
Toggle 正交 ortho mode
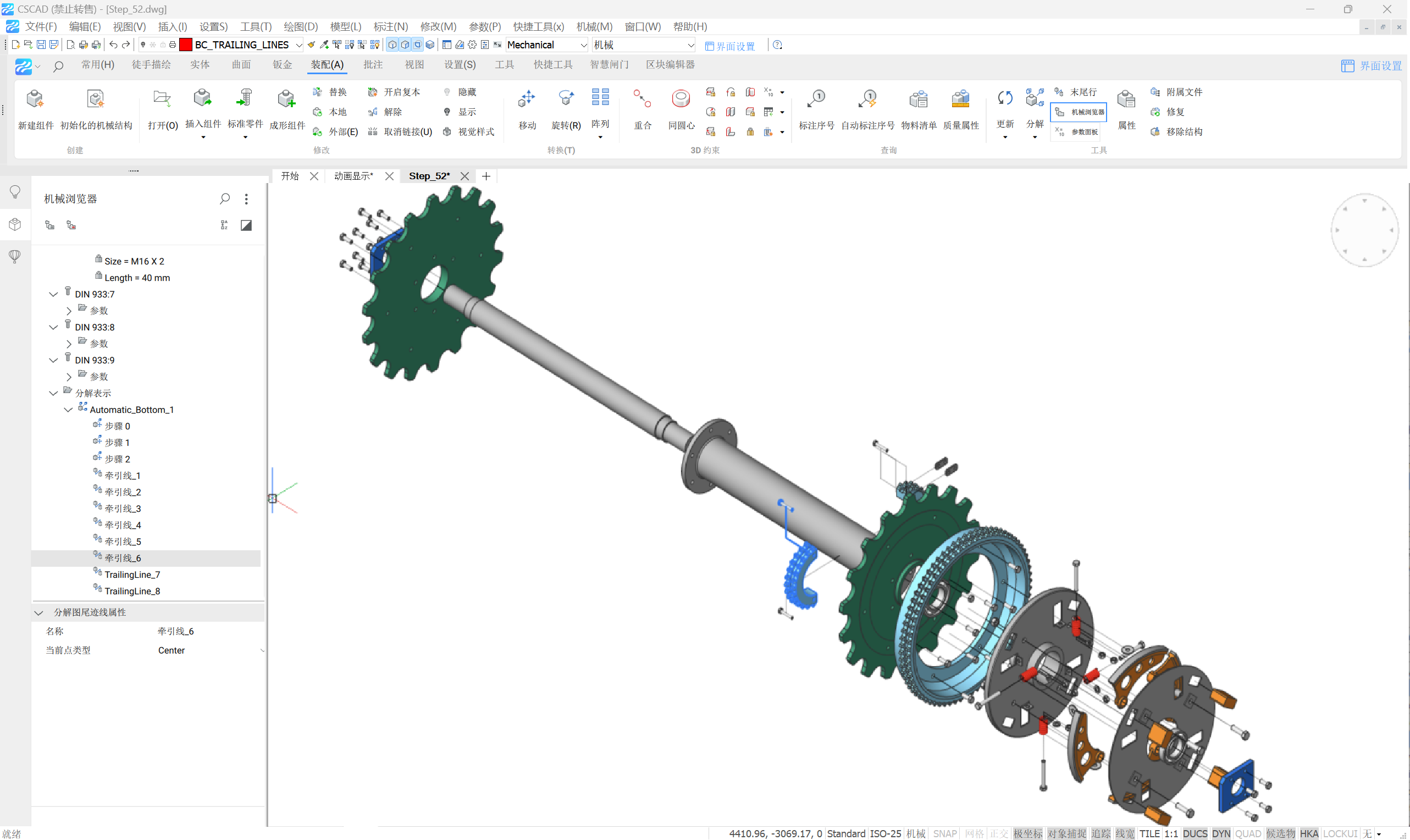(x=998, y=834)
